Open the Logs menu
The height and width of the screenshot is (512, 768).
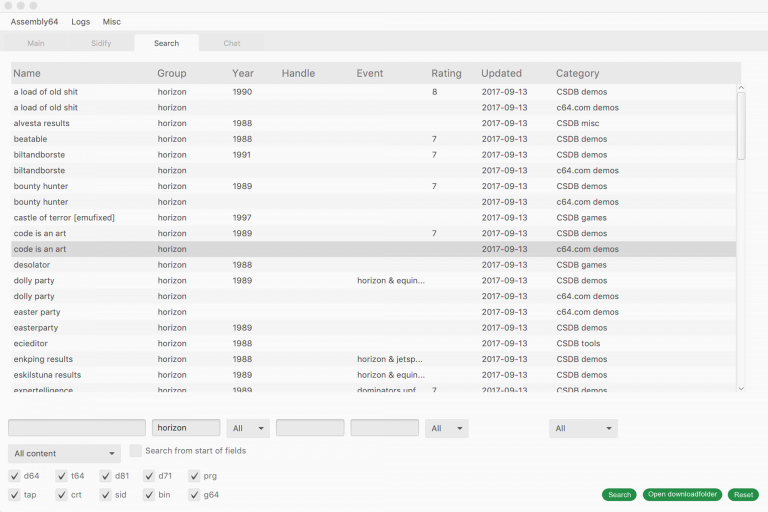(x=80, y=21)
